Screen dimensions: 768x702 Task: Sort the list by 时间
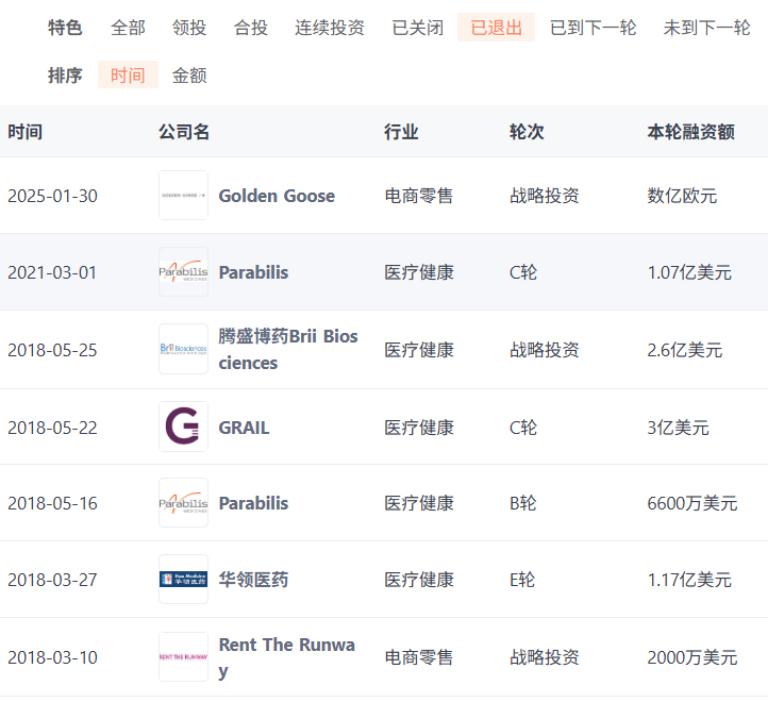point(128,75)
